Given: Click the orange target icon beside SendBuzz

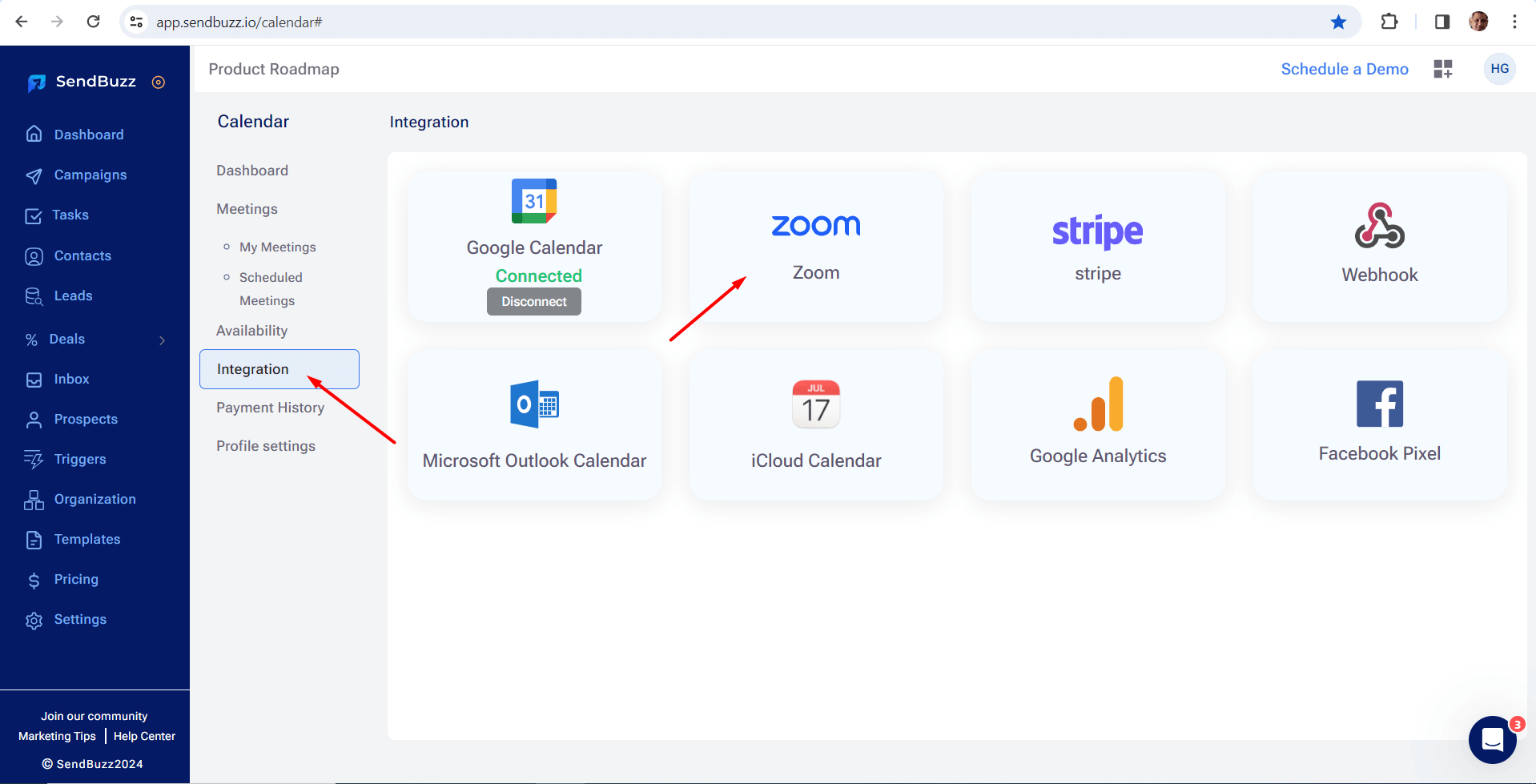Looking at the screenshot, I should coord(159,82).
